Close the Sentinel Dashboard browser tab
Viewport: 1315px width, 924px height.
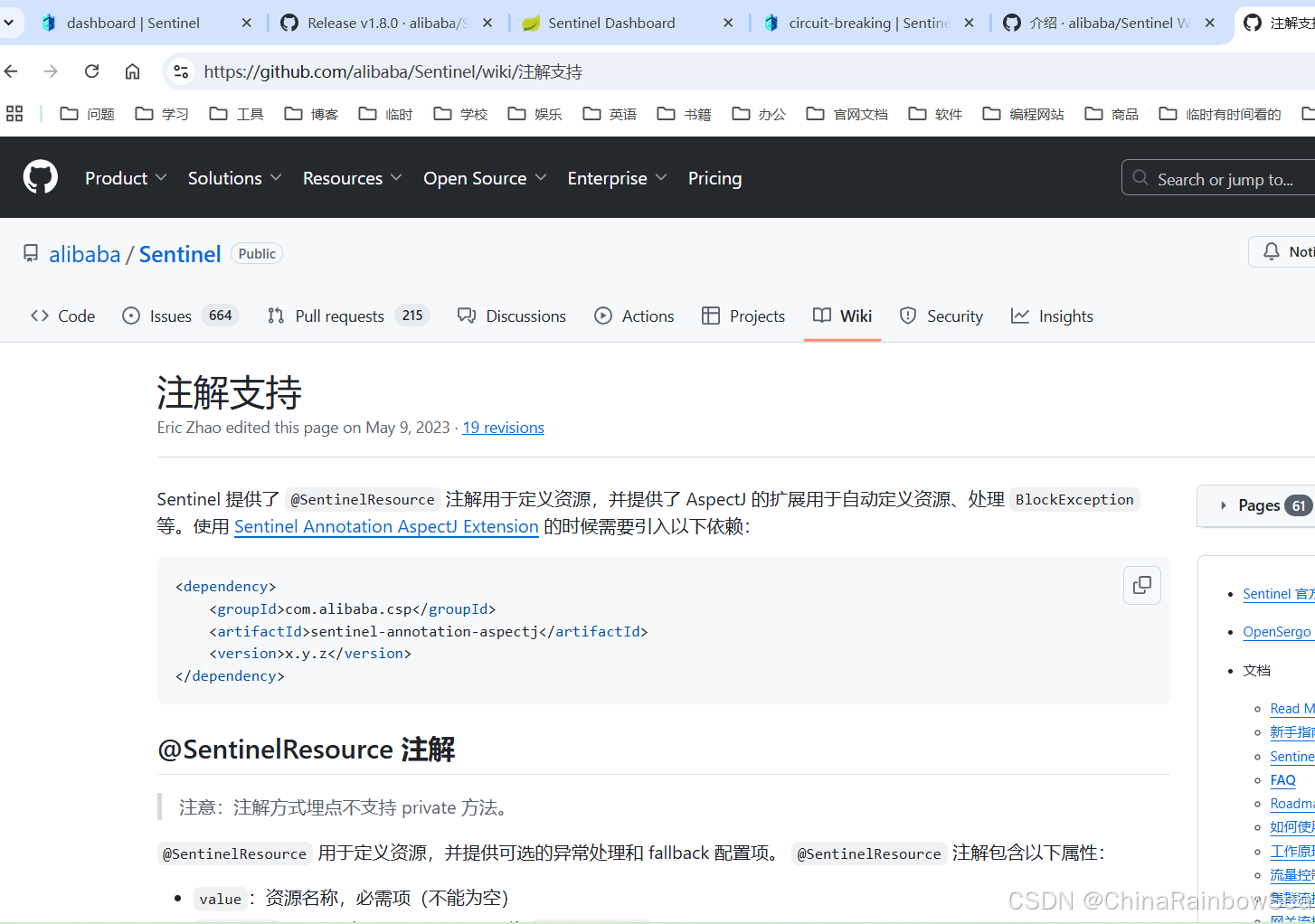tap(728, 23)
